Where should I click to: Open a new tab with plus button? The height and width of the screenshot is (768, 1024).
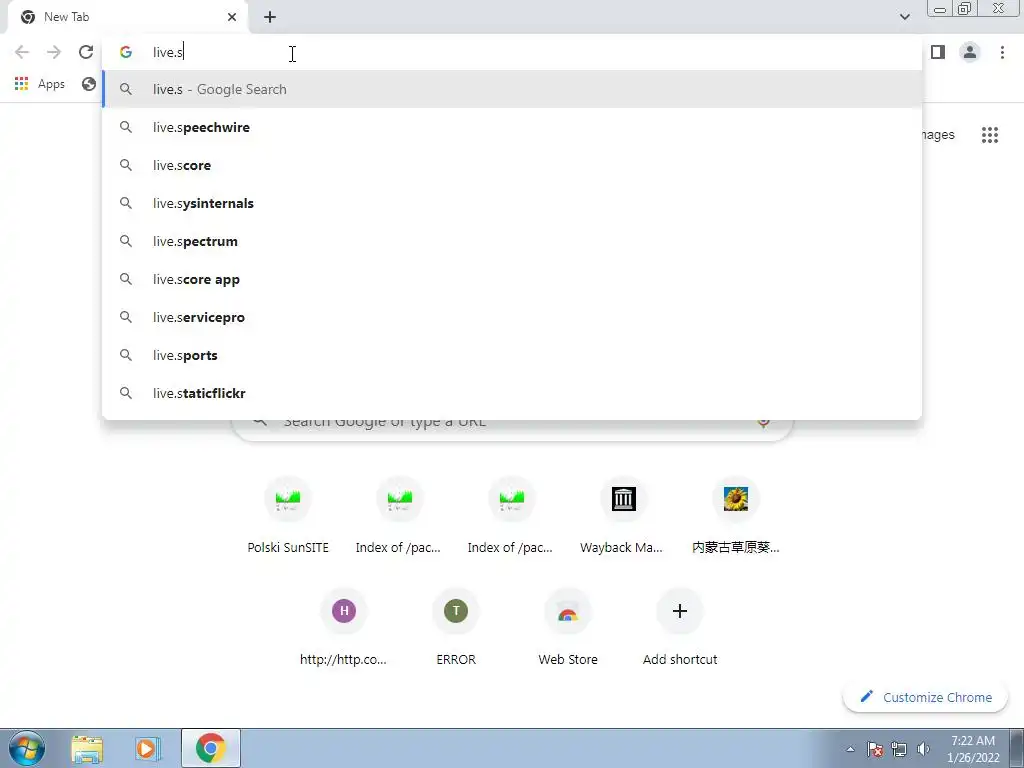270,17
